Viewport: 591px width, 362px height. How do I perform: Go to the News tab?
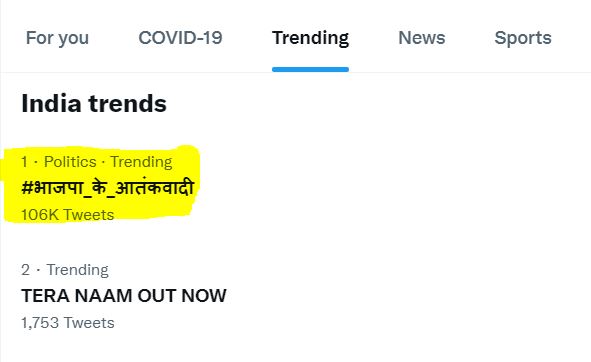(422, 38)
